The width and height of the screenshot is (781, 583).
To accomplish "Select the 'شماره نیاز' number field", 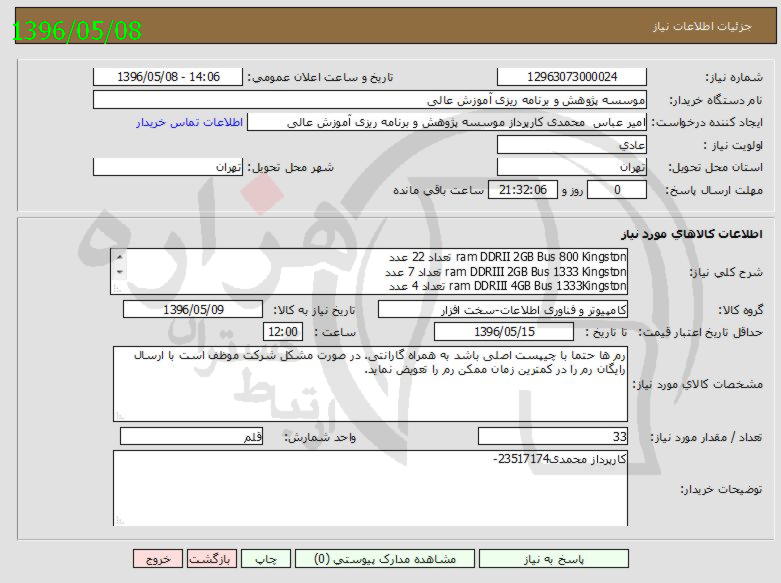I will click(x=572, y=77).
